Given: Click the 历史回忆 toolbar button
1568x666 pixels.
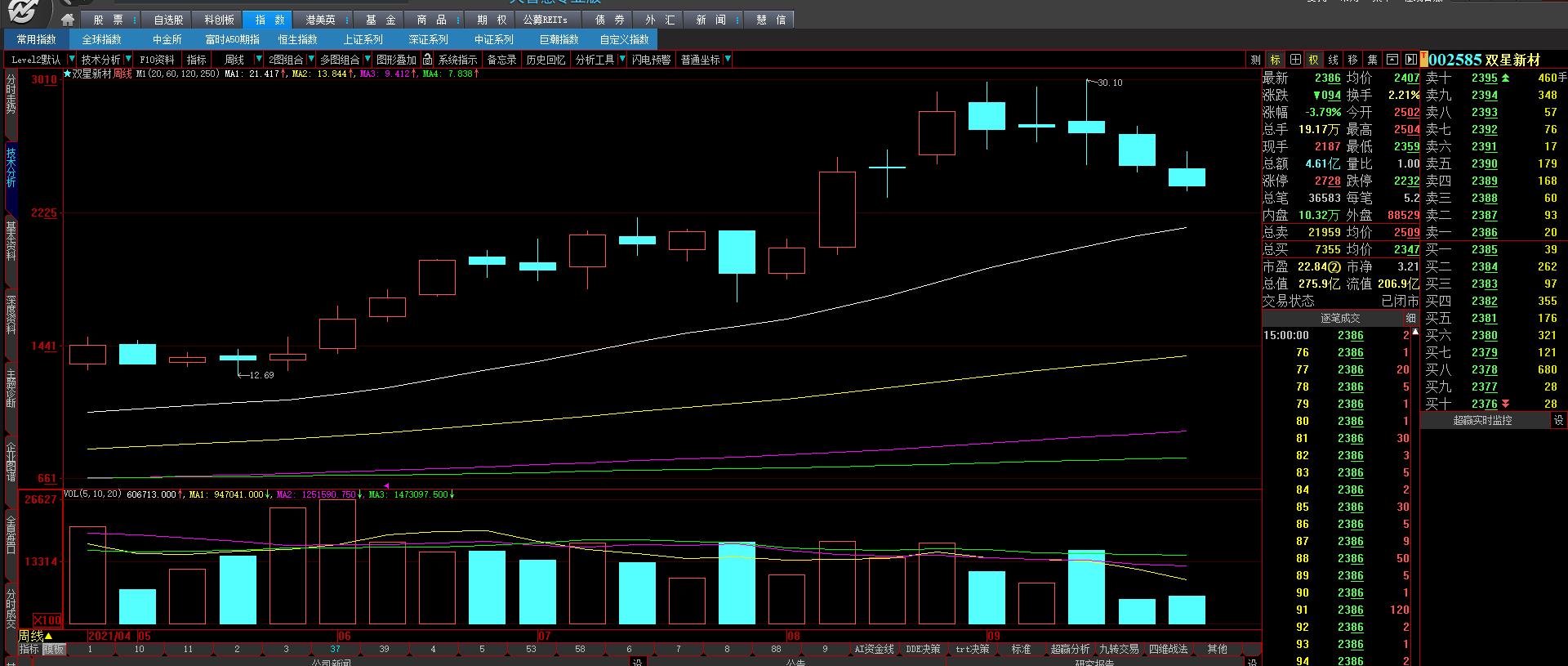Looking at the screenshot, I should pos(546,60).
